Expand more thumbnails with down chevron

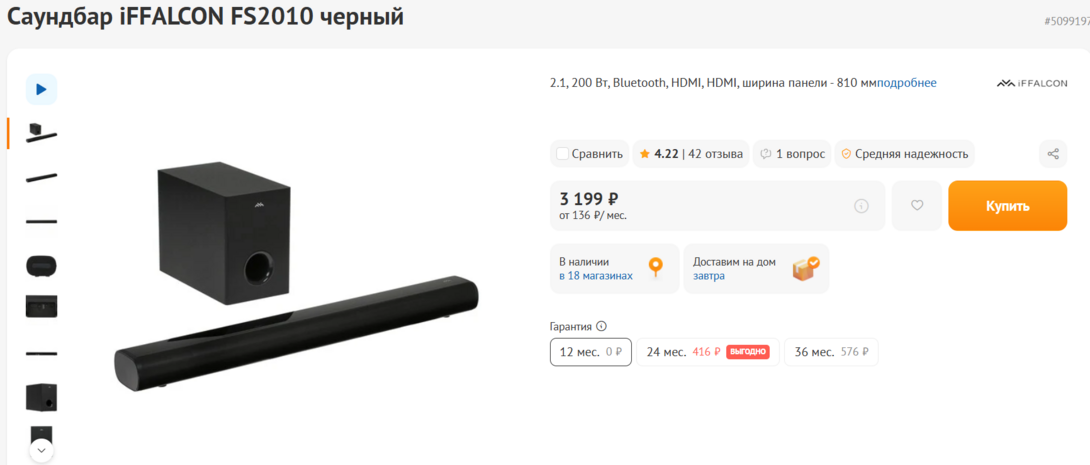click(41, 450)
